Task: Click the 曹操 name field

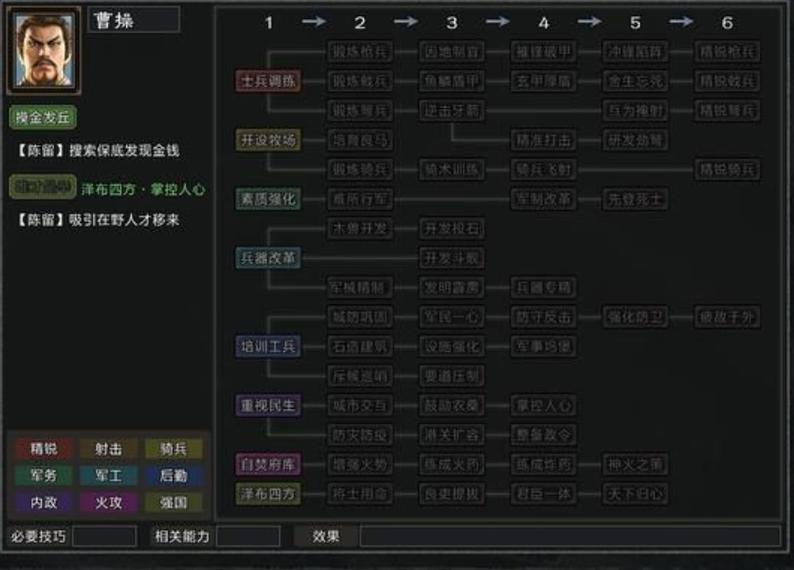Action: (134, 20)
